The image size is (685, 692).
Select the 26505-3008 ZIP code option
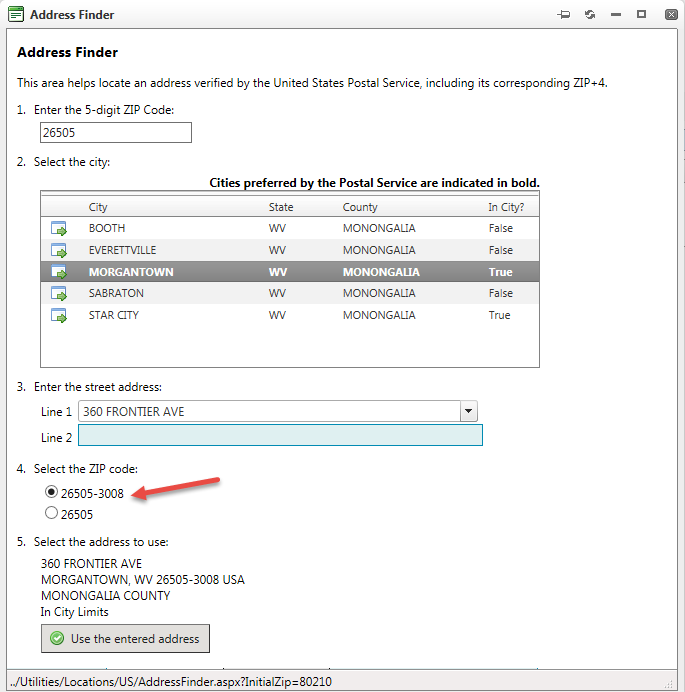pos(52,493)
